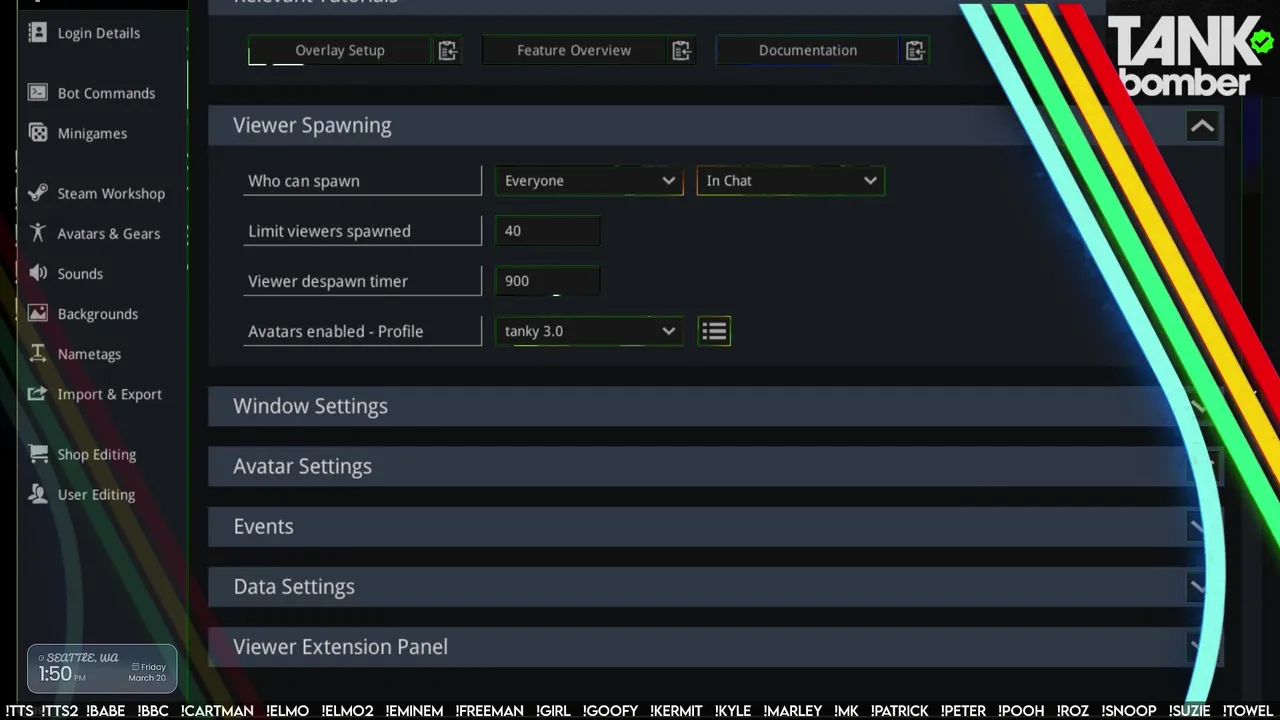This screenshot has height=720, width=1280.
Task: Click the Limit viewers spawned field showing 40
Action: pyautogui.click(x=548, y=230)
